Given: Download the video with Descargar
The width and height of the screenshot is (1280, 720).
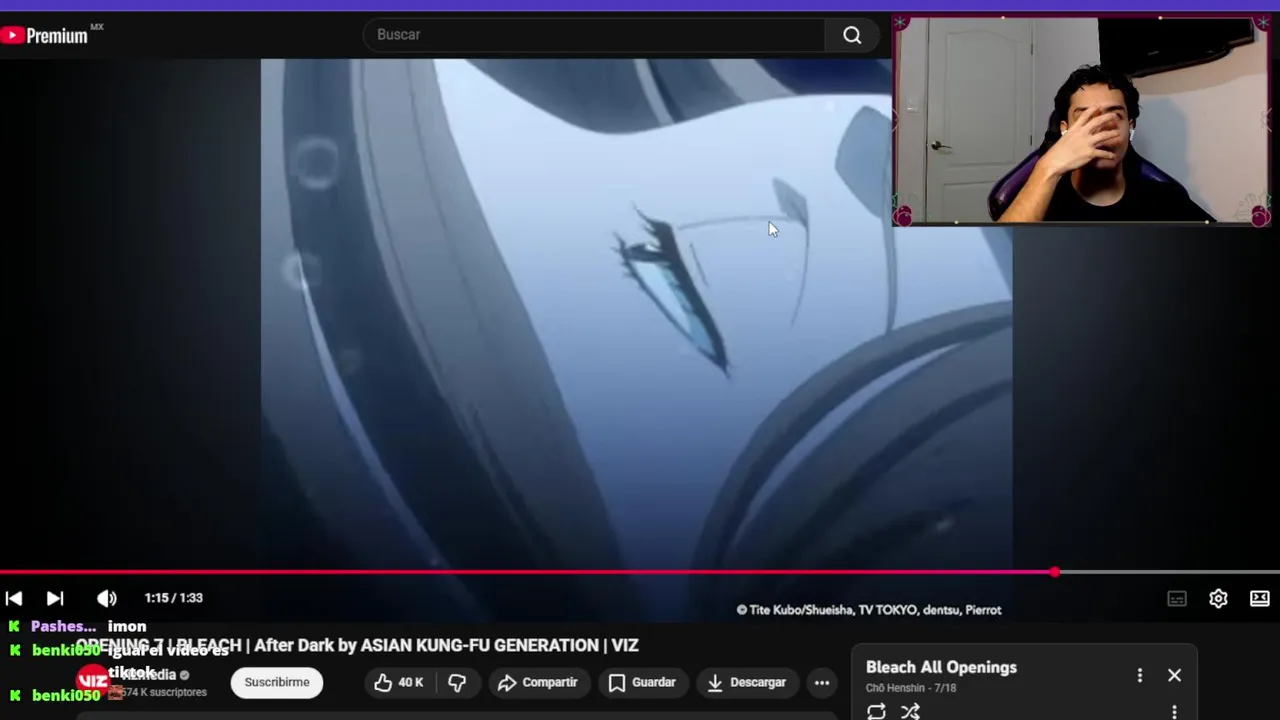Looking at the screenshot, I should click(746, 682).
